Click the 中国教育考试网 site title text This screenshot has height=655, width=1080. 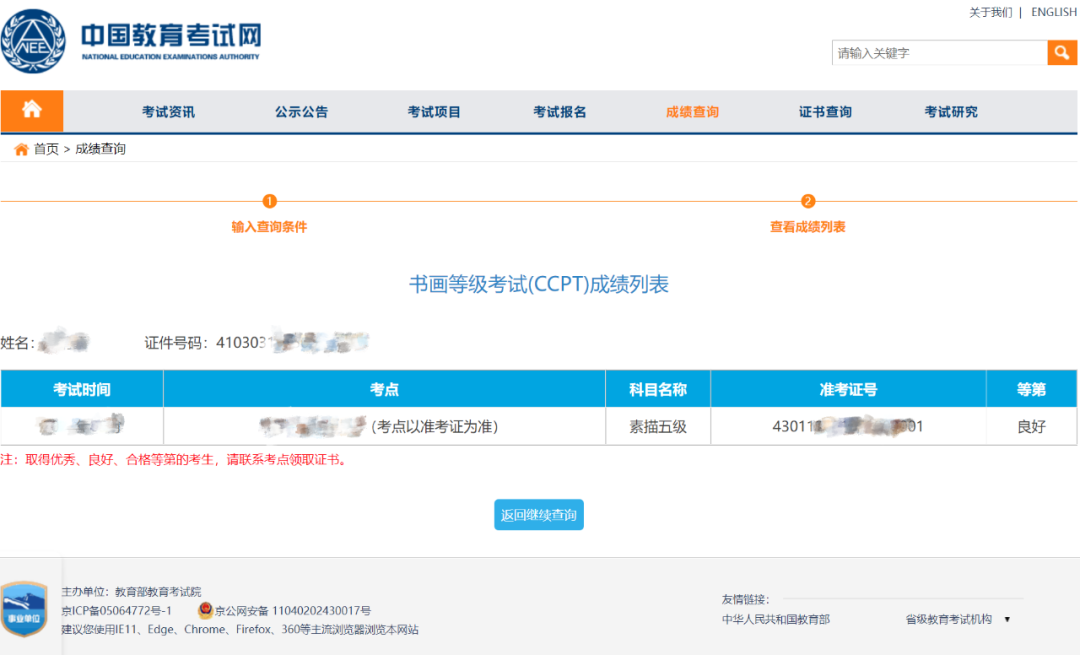click(171, 36)
